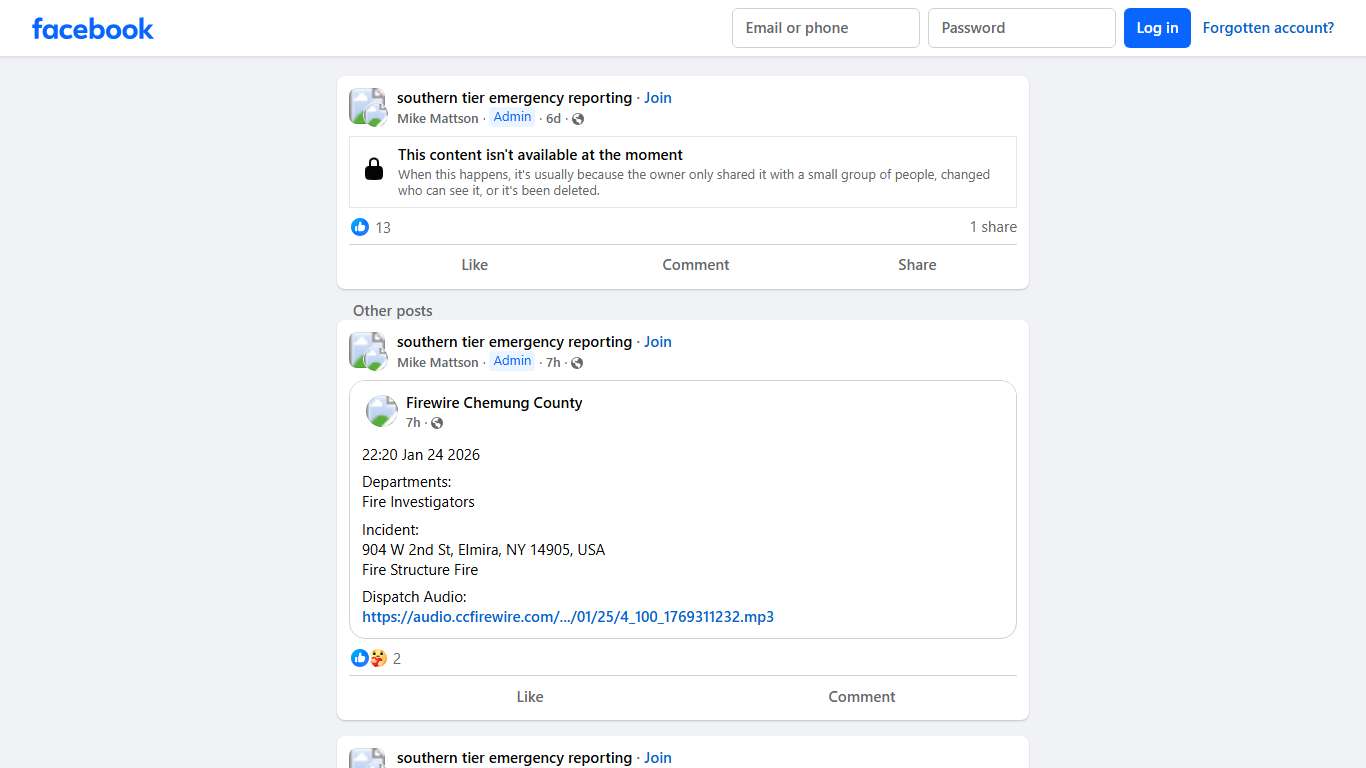
Task: Focus the Password input field
Action: pyautogui.click(x=1021, y=28)
